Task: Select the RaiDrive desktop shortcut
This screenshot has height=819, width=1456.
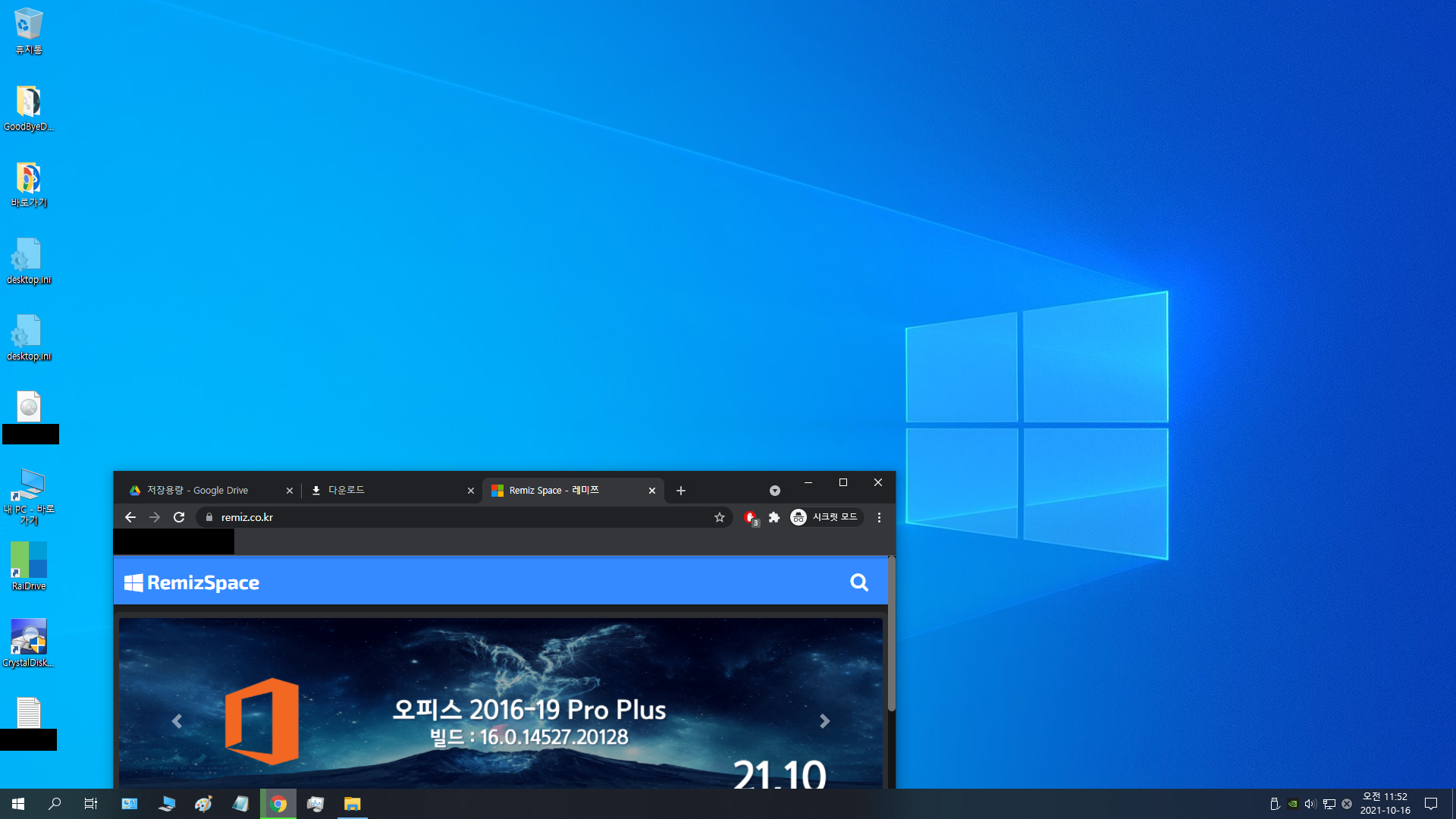Action: [x=28, y=566]
